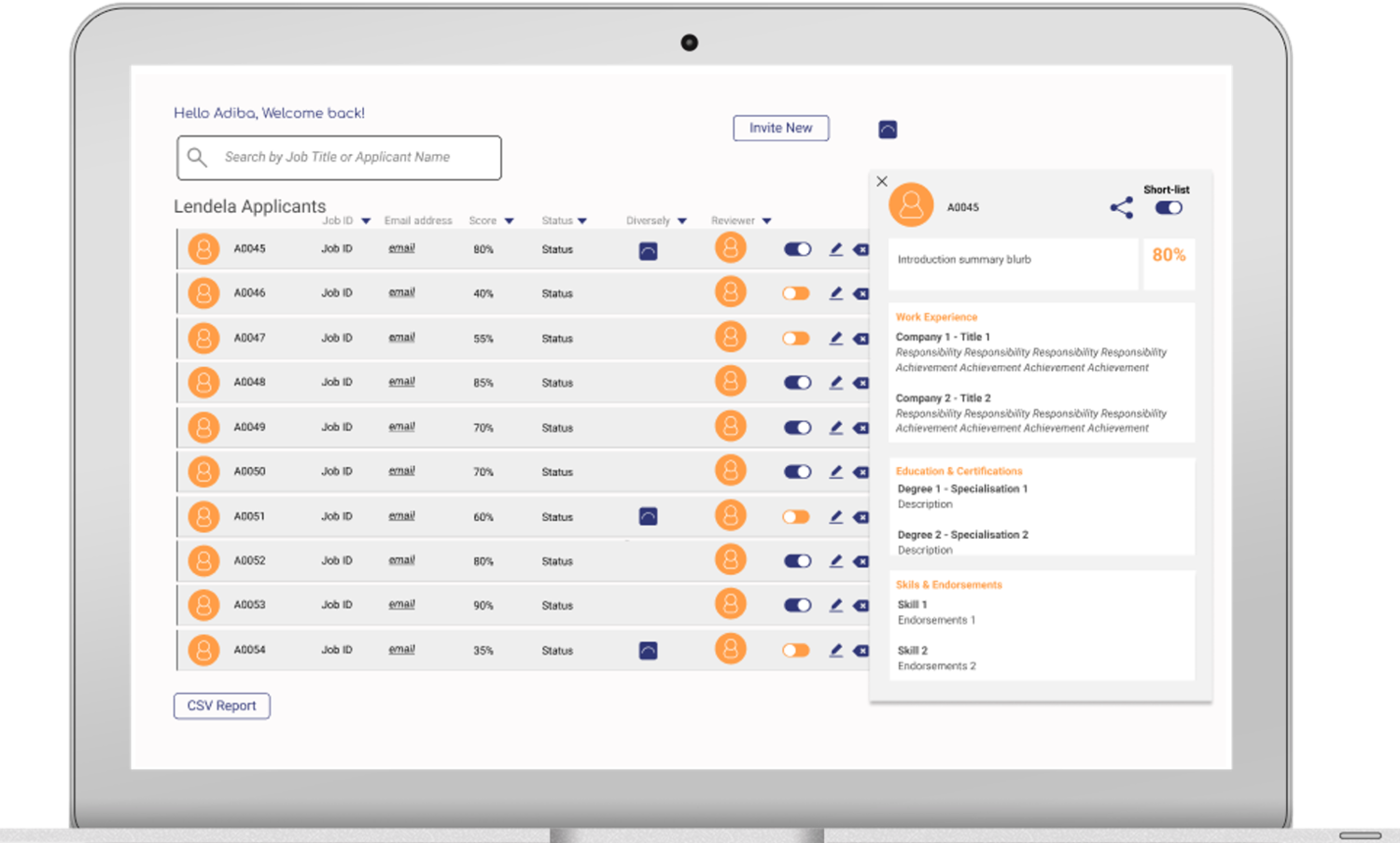This screenshot has width=1400, height=843.
Task: Click the Diversely badge in A0054 row
Action: 648,651
